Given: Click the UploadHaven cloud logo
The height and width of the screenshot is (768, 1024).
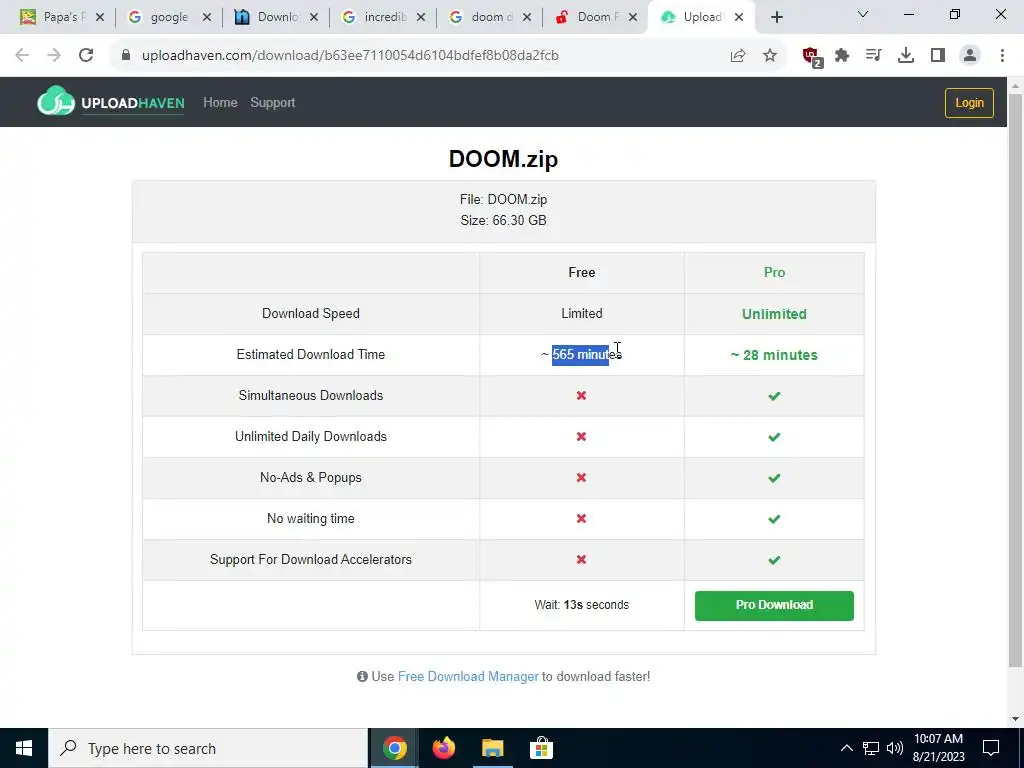Looking at the screenshot, I should (x=56, y=101).
